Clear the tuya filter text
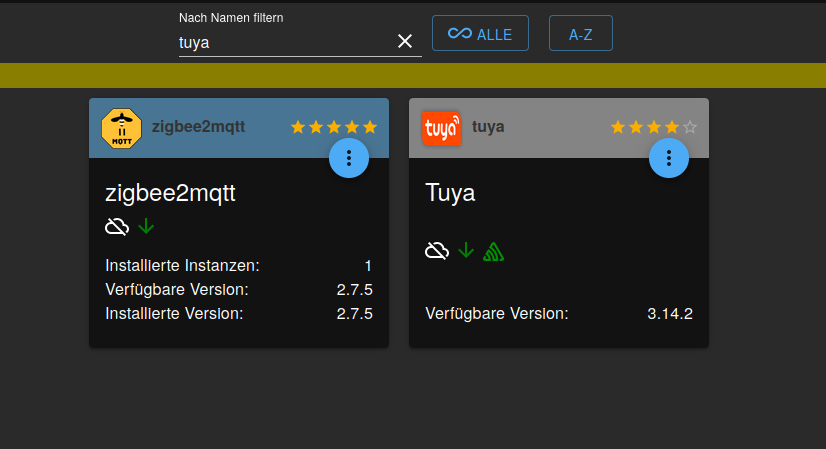 (x=405, y=41)
